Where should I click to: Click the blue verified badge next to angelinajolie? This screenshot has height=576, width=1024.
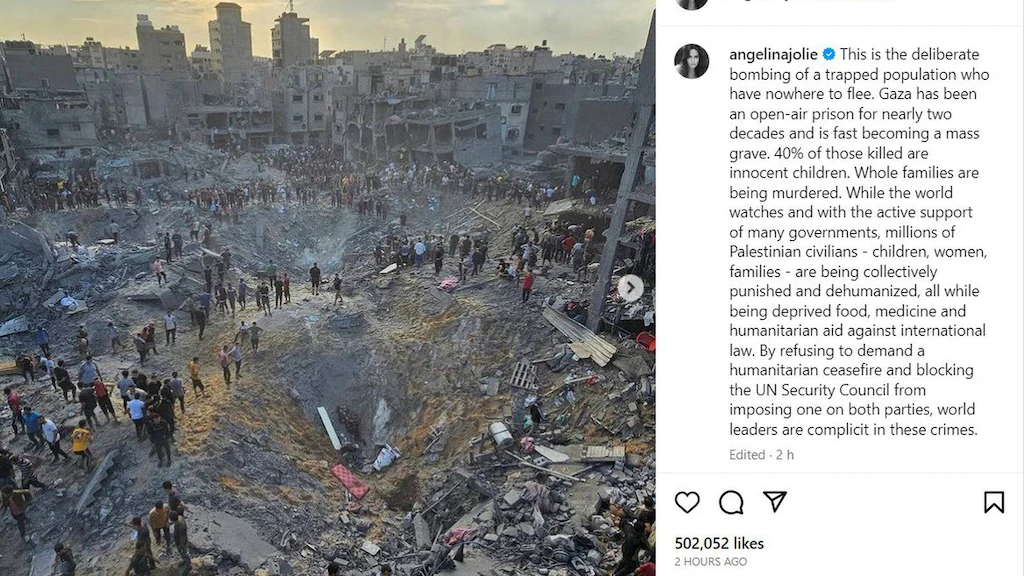pos(829,54)
